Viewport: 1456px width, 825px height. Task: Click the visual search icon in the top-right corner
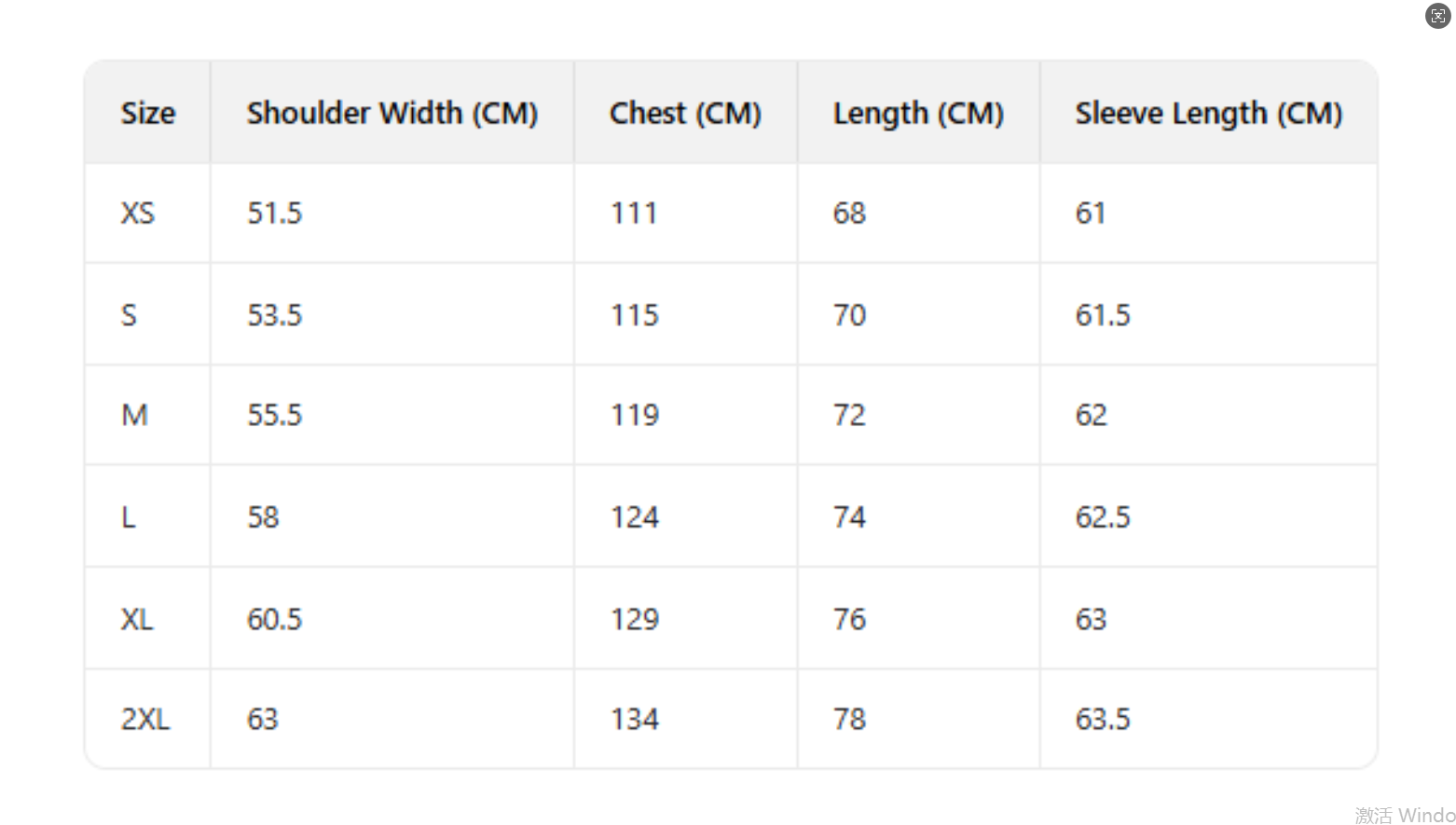(1437, 16)
